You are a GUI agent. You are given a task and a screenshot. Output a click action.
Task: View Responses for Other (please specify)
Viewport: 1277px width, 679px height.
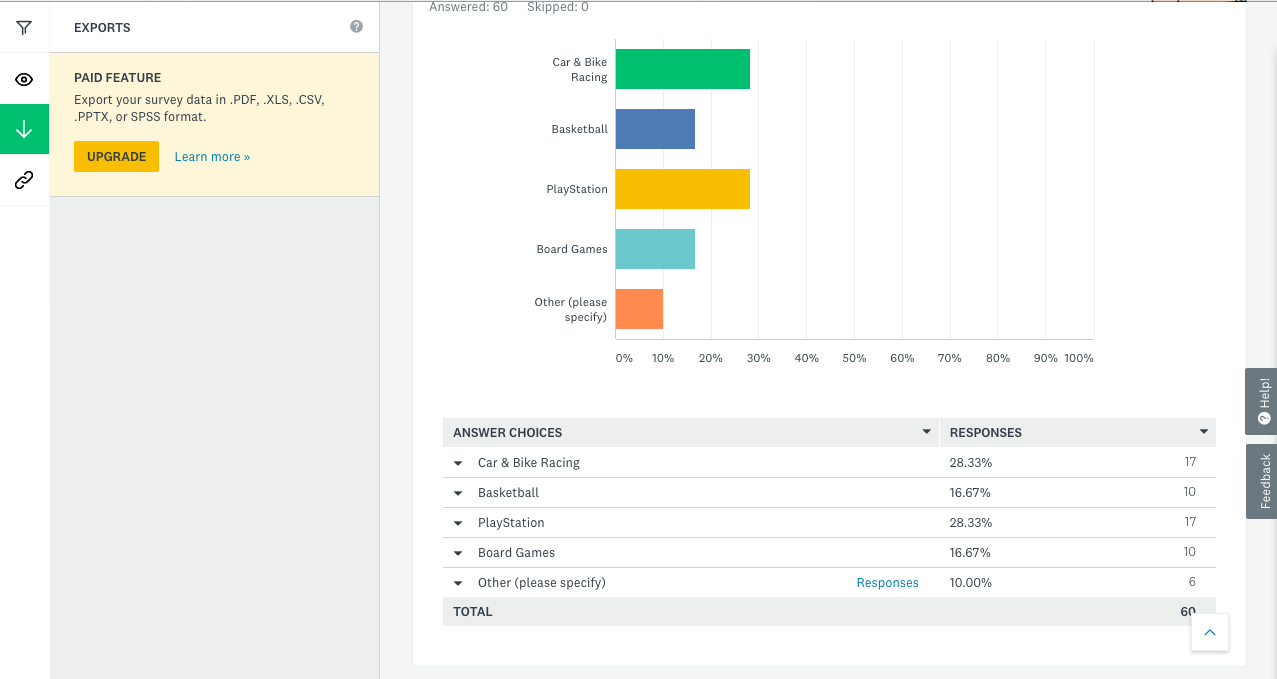click(887, 582)
